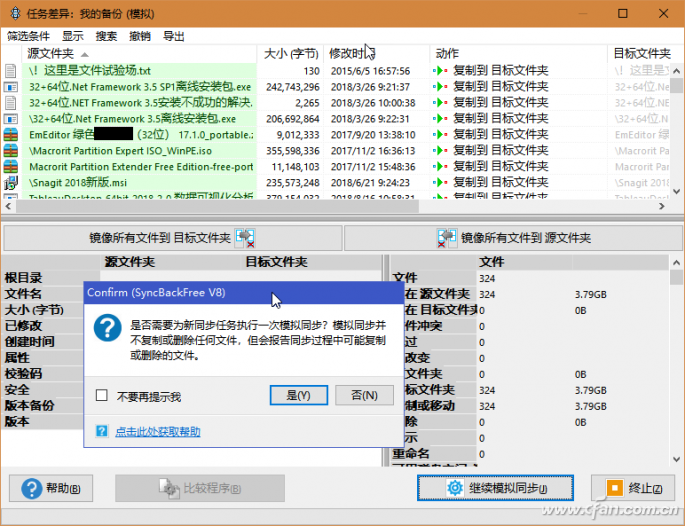Image resolution: width=685 pixels, height=526 pixels.
Task: Click the question mark icon in the Confirm dialog
Action: [x=107, y=328]
